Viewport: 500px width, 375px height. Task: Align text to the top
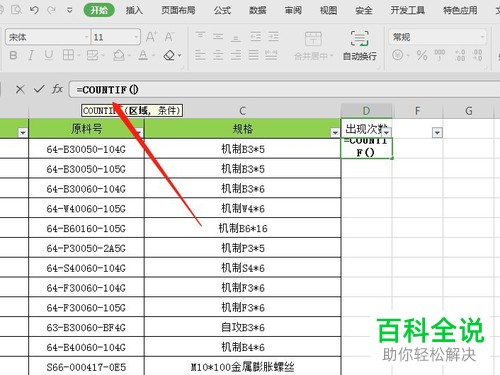coord(200,36)
